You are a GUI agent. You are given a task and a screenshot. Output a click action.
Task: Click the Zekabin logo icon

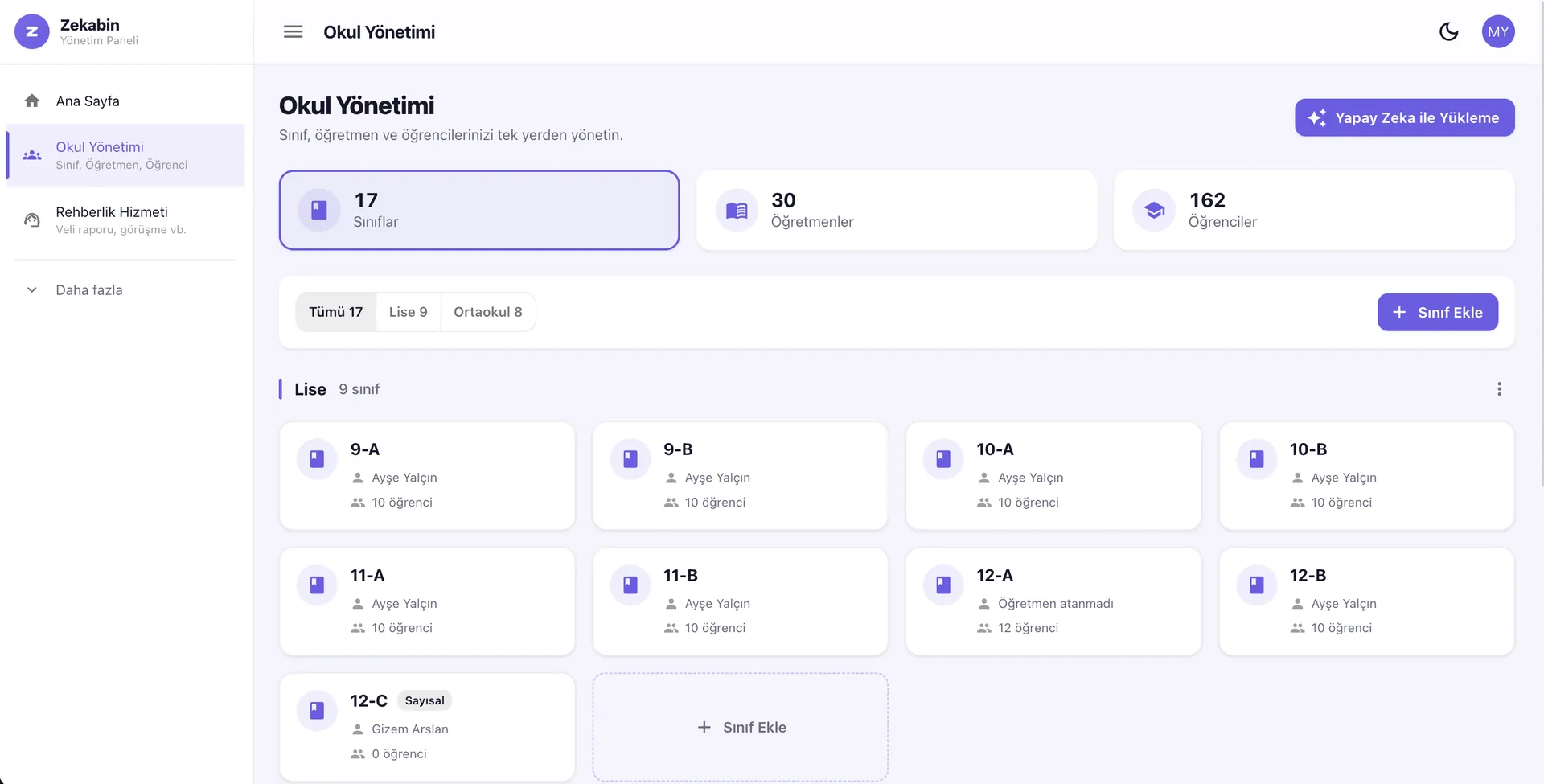point(32,31)
